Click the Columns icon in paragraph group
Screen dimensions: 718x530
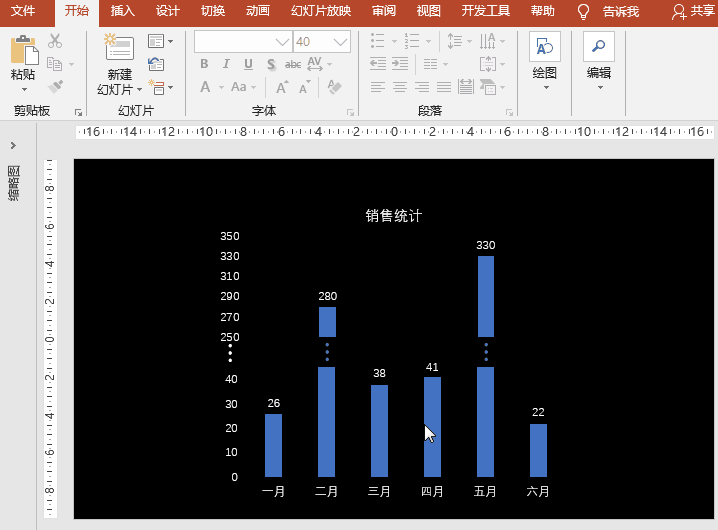430,64
